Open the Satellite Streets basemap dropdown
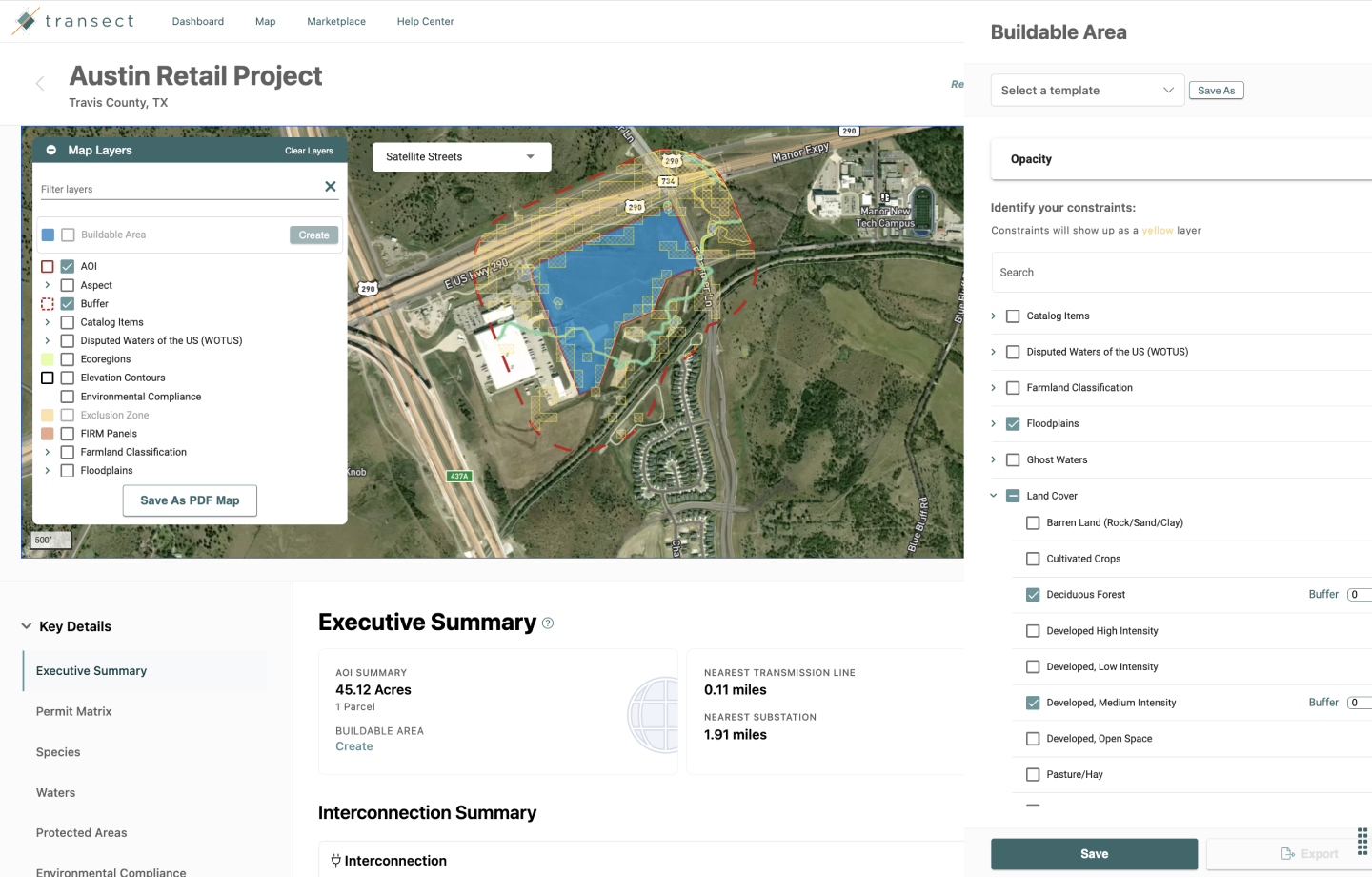 461,156
